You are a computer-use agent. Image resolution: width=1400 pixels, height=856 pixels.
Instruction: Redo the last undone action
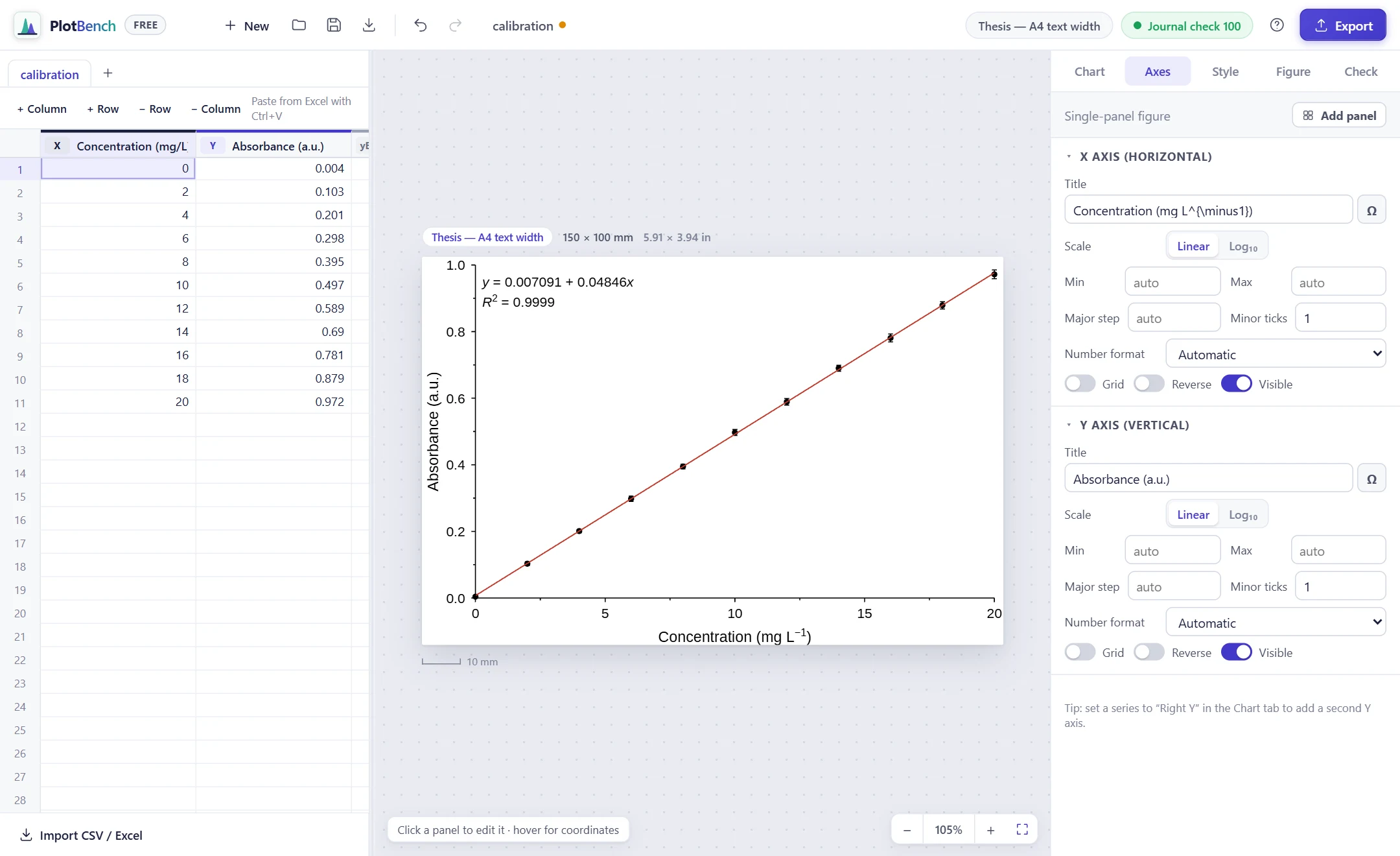(x=456, y=25)
